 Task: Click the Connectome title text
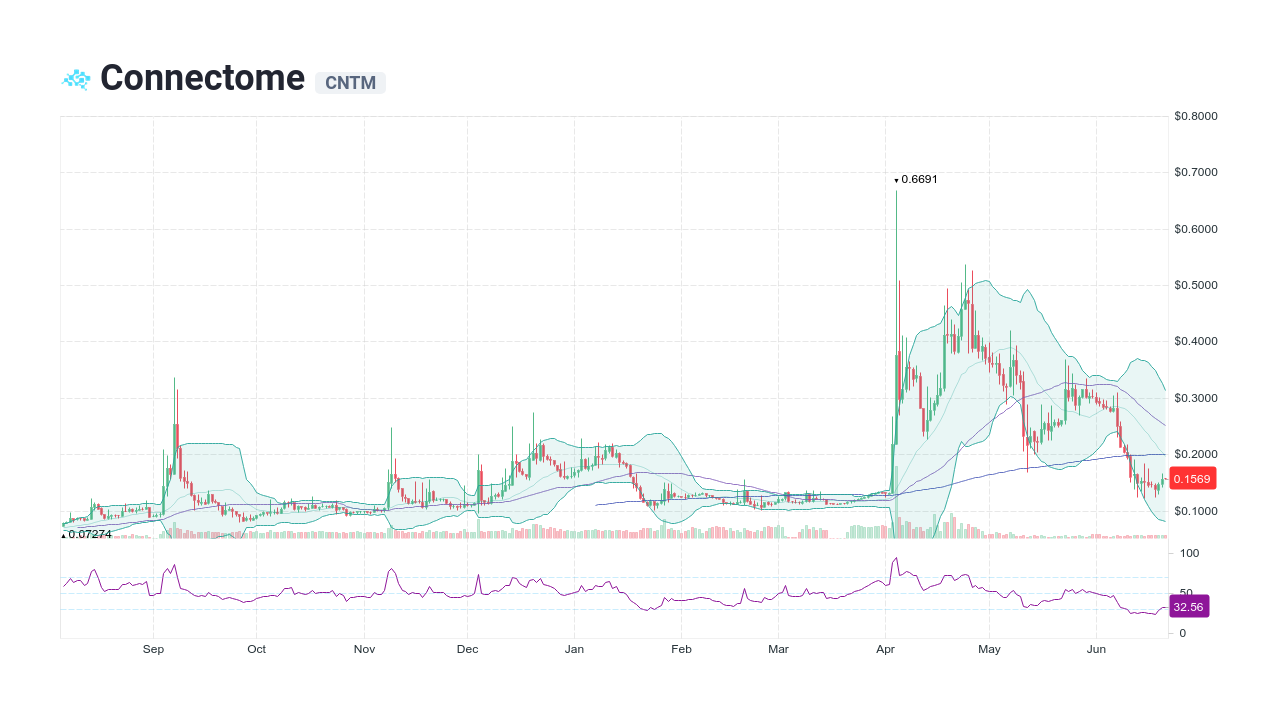pyautogui.click(x=201, y=77)
